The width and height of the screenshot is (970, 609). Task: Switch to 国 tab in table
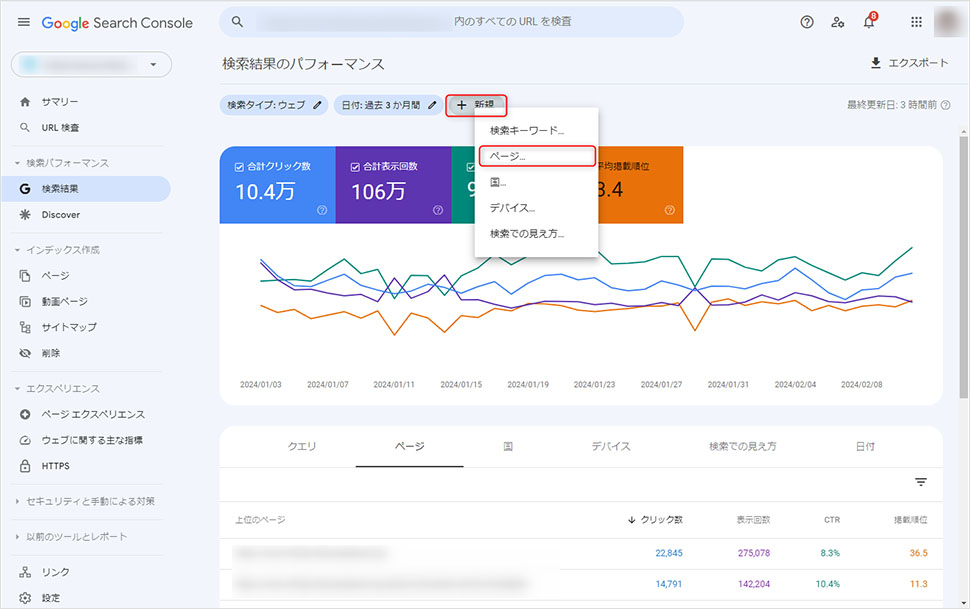point(508,446)
